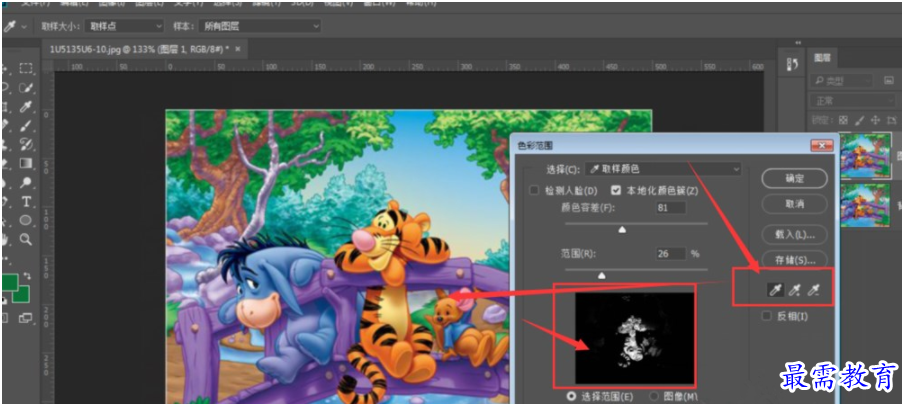The image size is (904, 408).
Task: Select the top layer thumbnail
Action: [865, 156]
